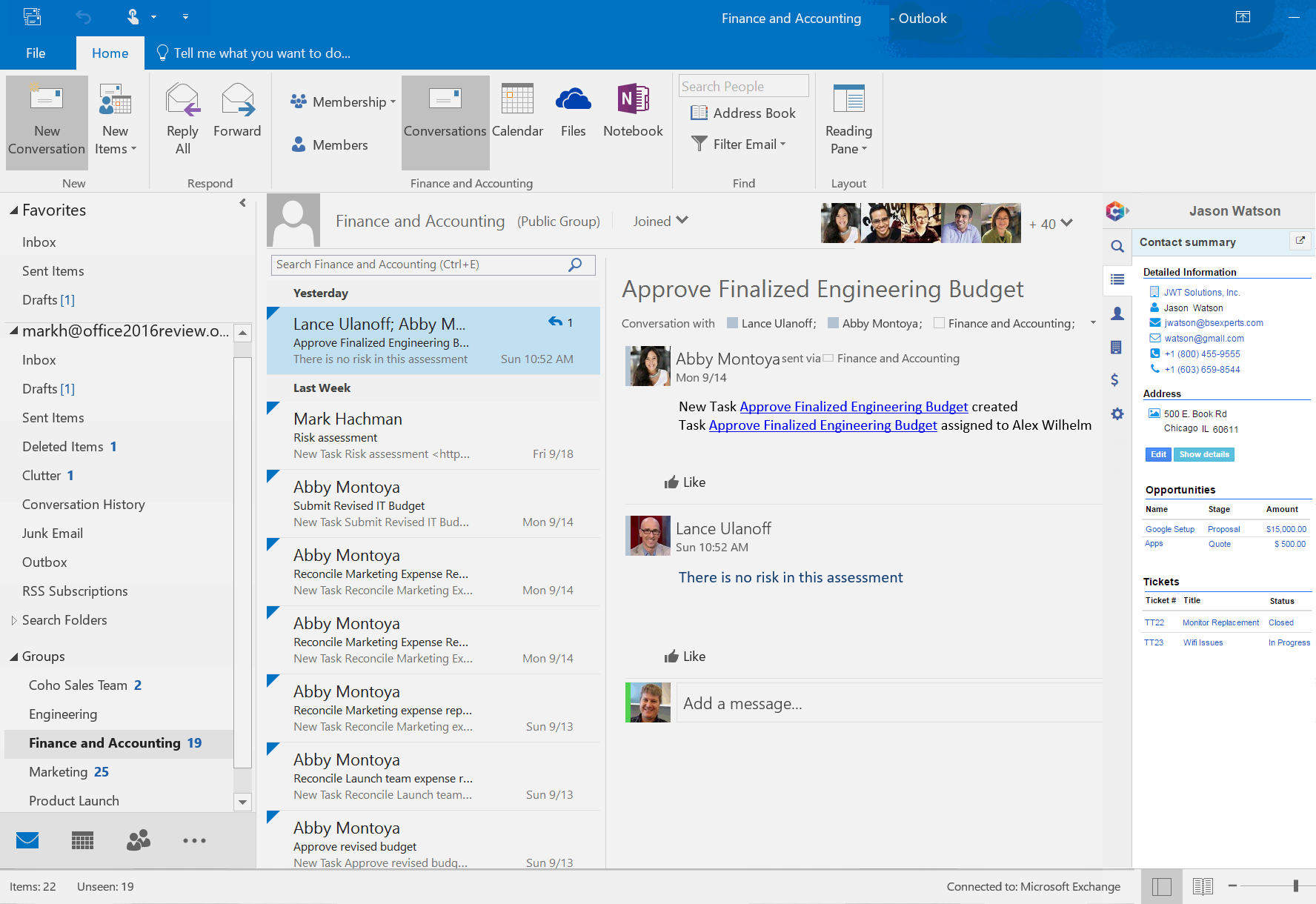Click the Undo icon in title bar
The height and width of the screenshot is (904, 1316).
click(x=84, y=17)
